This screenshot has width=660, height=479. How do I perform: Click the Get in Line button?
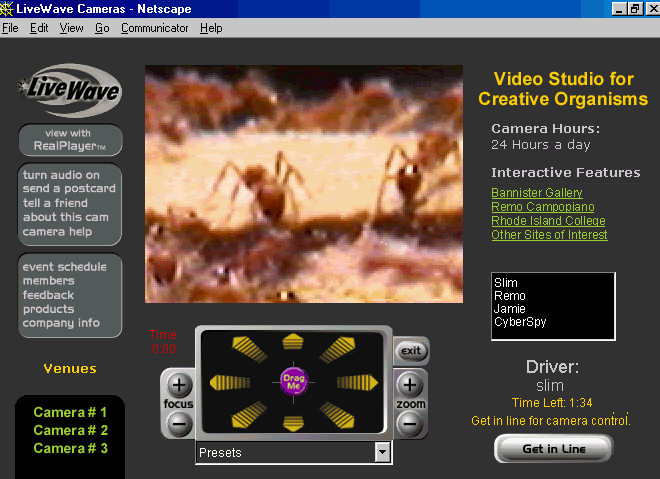coord(554,449)
